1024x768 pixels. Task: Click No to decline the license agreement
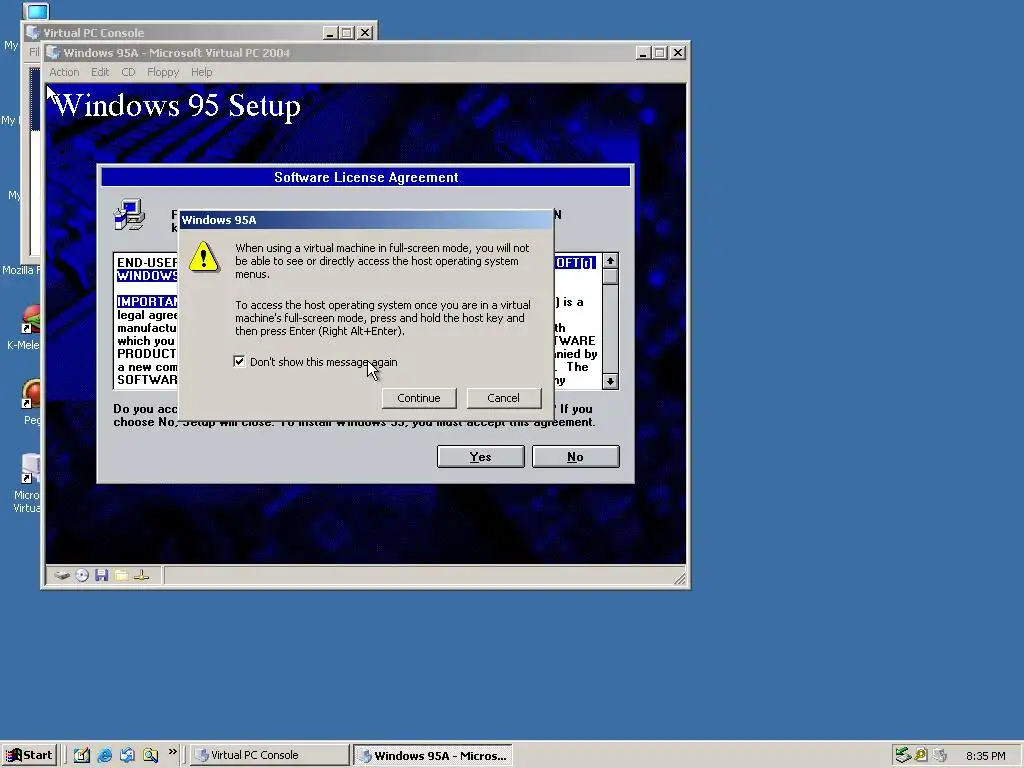(x=575, y=456)
